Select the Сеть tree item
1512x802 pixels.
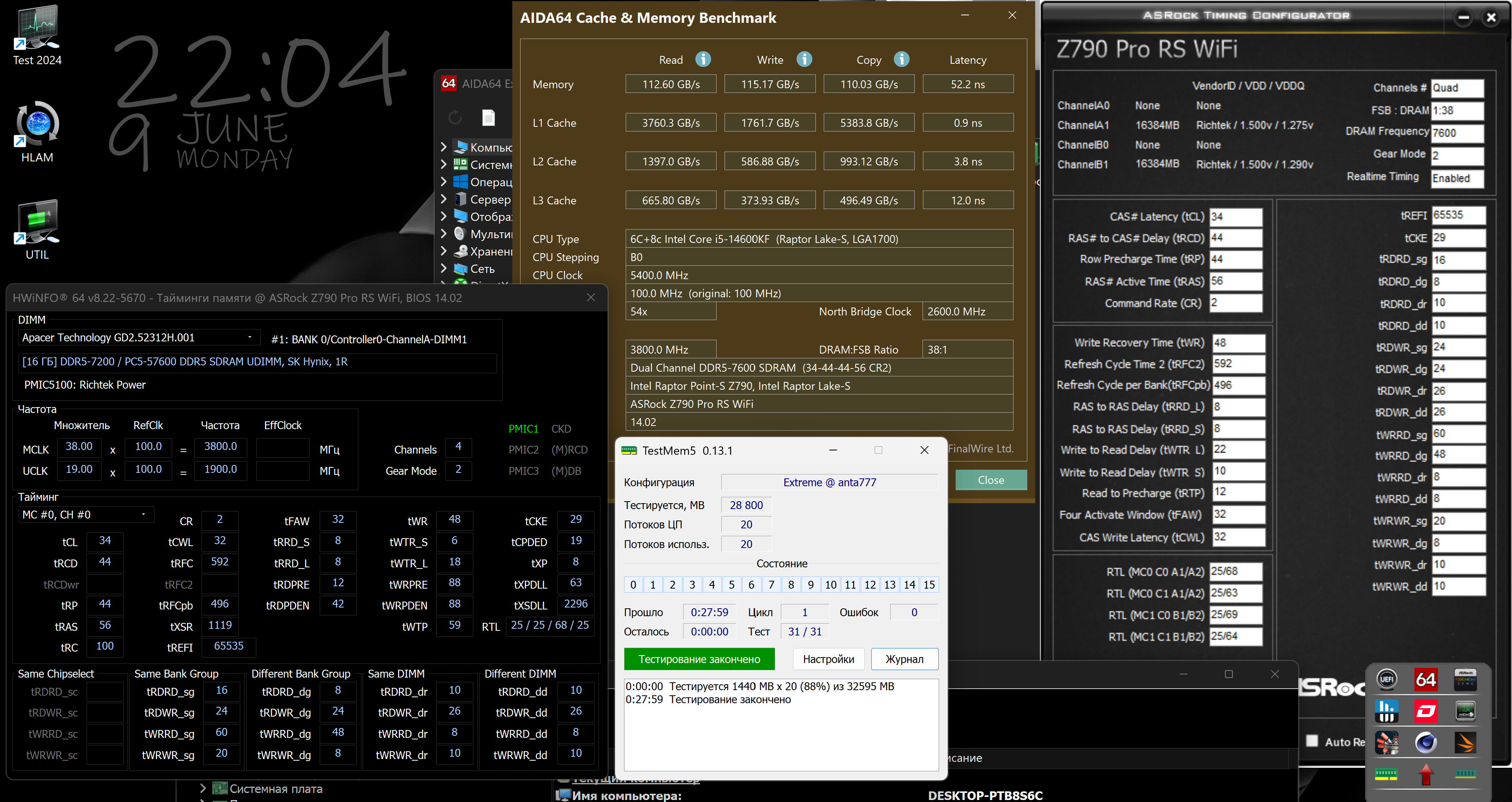pyautogui.click(x=482, y=269)
